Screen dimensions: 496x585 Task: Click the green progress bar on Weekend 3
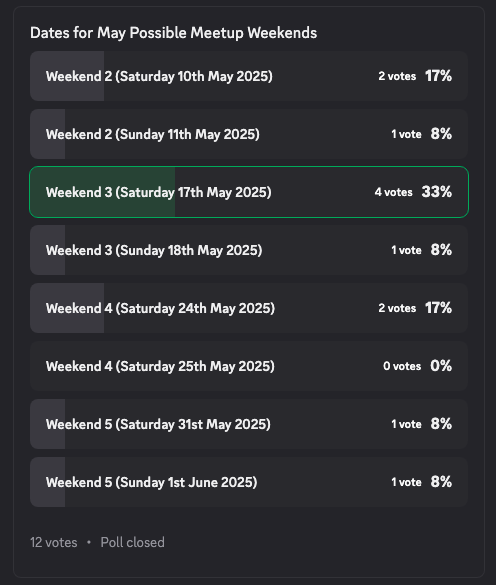[102, 192]
